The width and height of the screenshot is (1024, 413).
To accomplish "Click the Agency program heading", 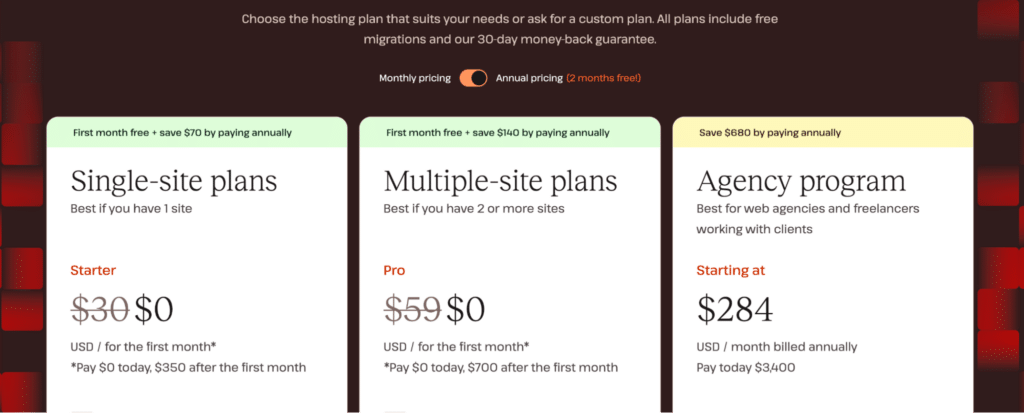I will point(801,181).
